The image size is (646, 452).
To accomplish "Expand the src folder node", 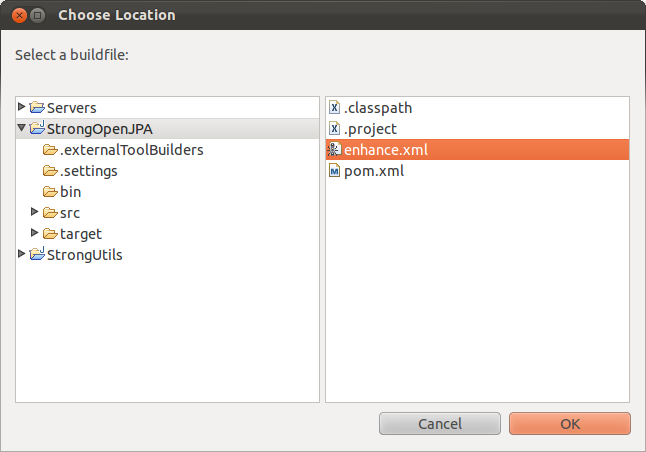I will 35,212.
